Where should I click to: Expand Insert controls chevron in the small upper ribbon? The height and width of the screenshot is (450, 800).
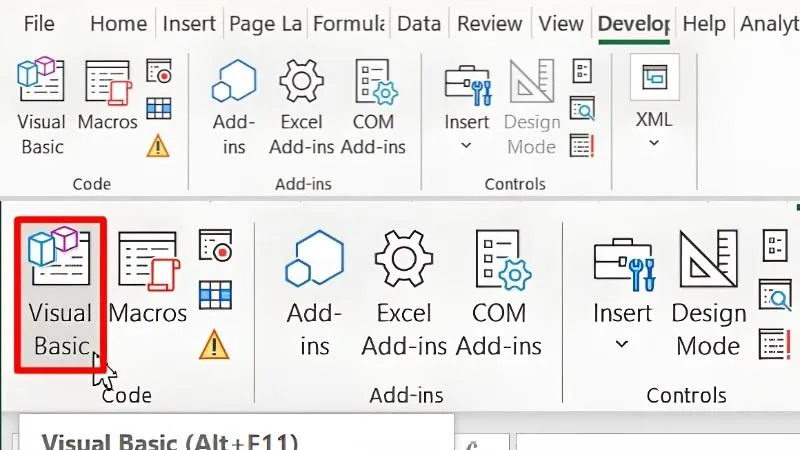[466, 145]
